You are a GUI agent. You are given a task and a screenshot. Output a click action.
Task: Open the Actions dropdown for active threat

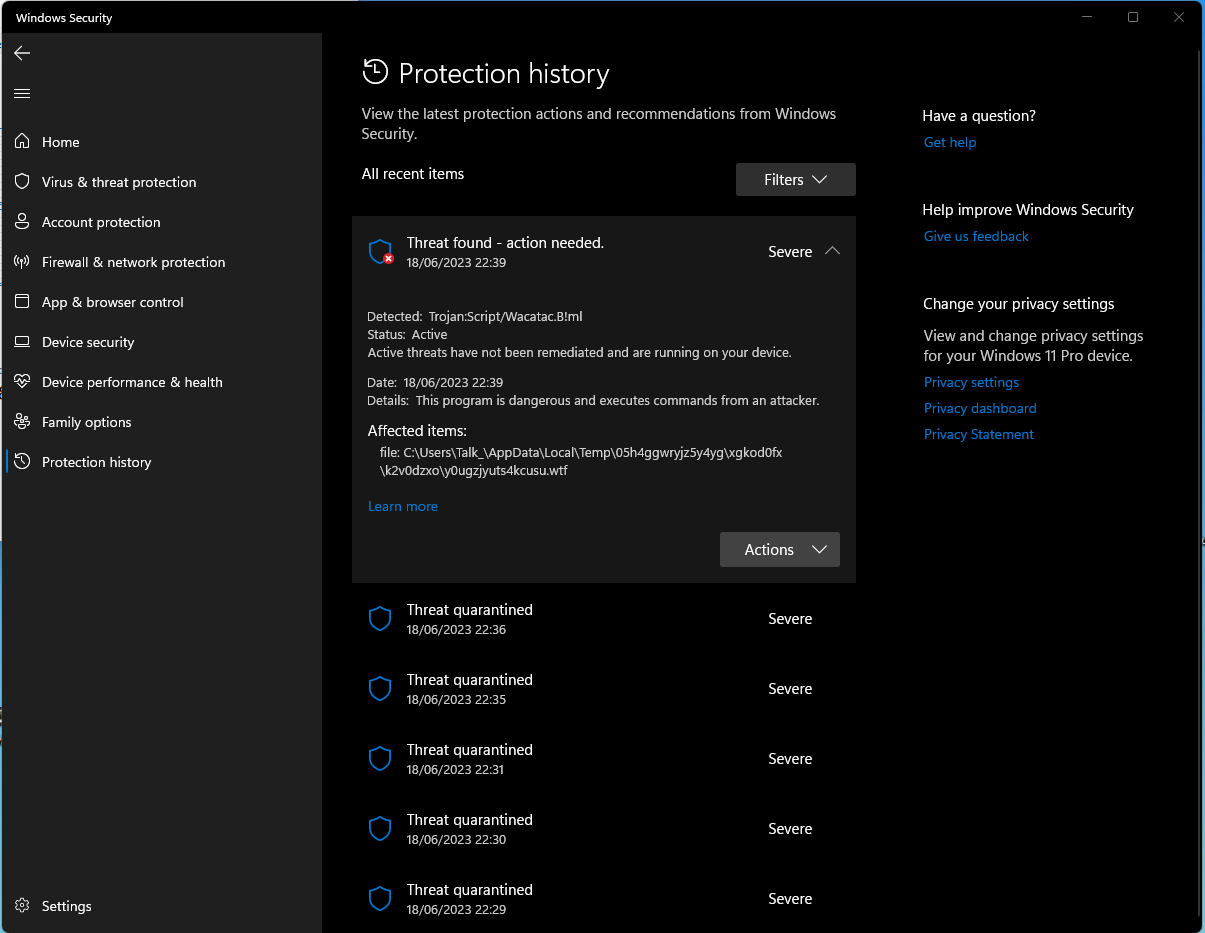(779, 550)
